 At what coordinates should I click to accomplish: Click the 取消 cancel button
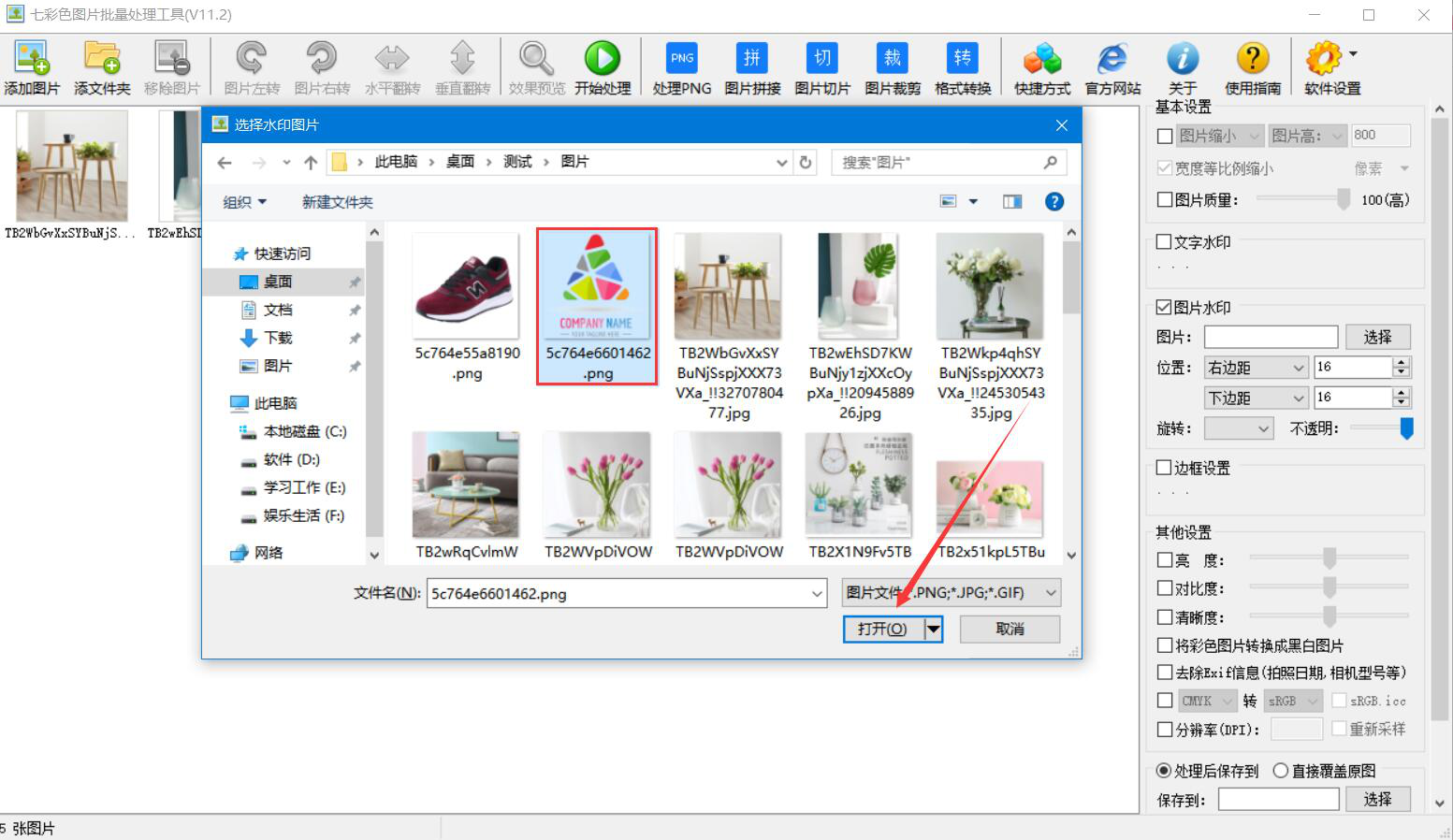(1010, 630)
